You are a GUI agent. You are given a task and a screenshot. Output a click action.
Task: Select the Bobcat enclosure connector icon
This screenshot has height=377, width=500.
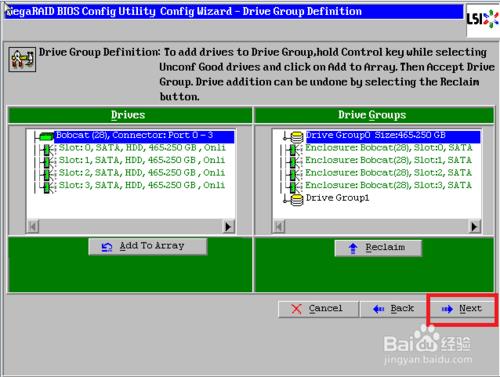tap(46, 136)
